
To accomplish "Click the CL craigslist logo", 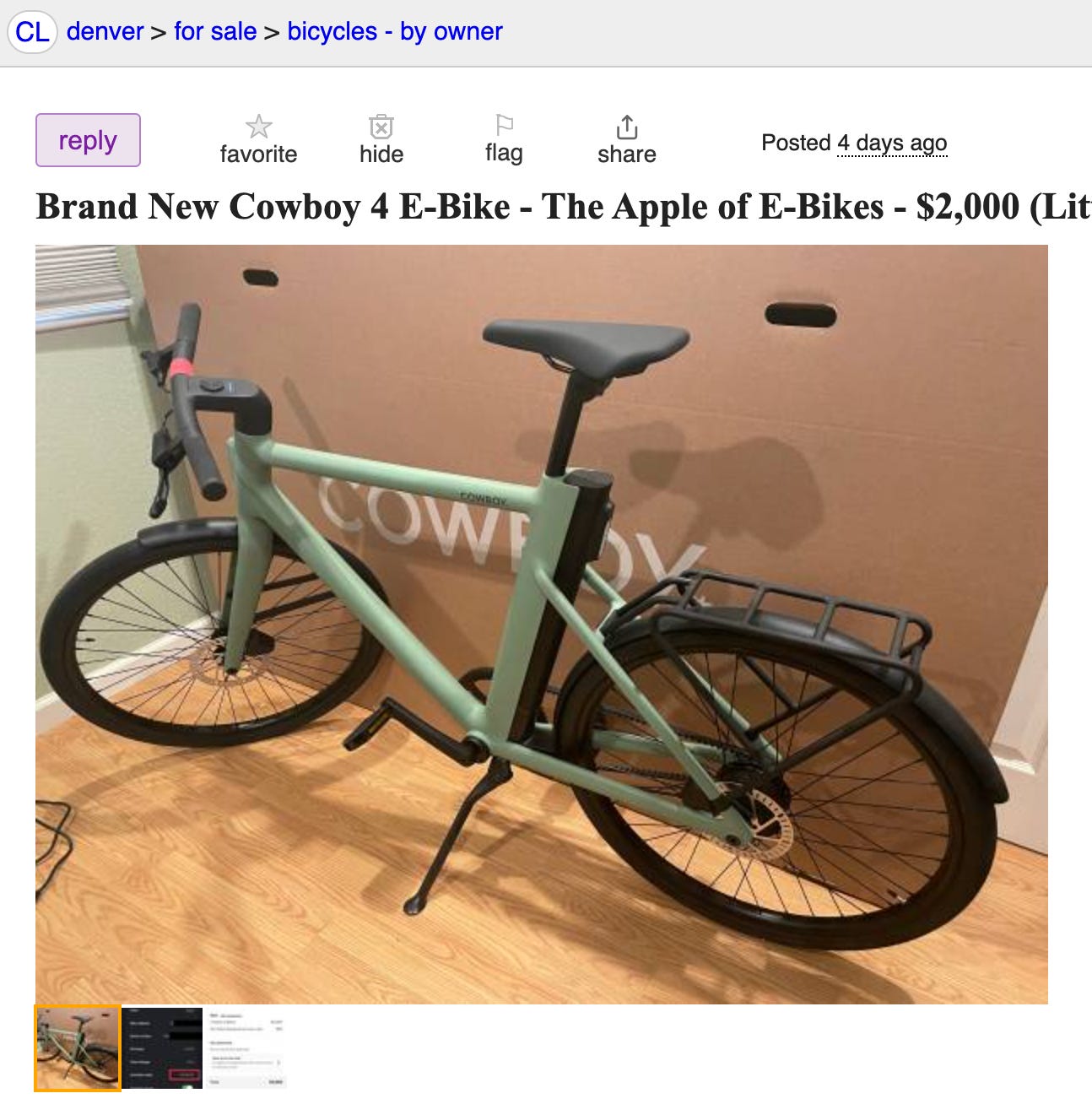I will click(x=32, y=32).
